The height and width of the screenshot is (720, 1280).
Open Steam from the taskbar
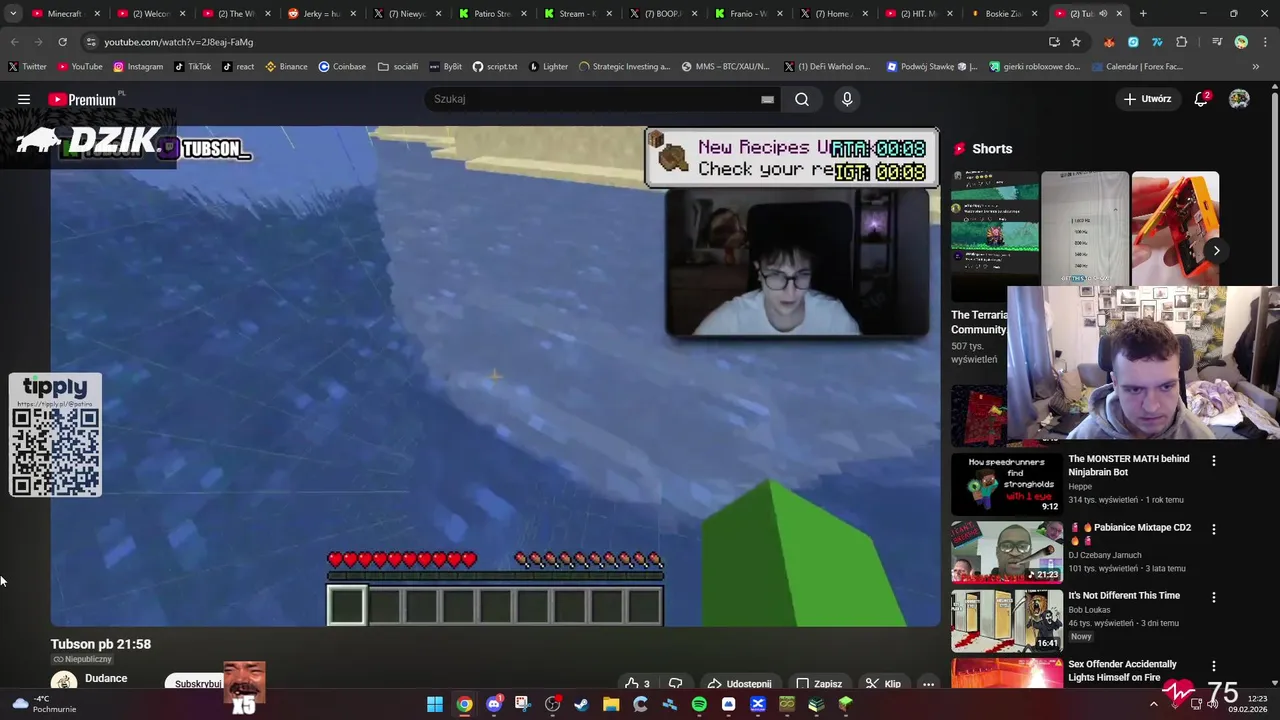(581, 704)
